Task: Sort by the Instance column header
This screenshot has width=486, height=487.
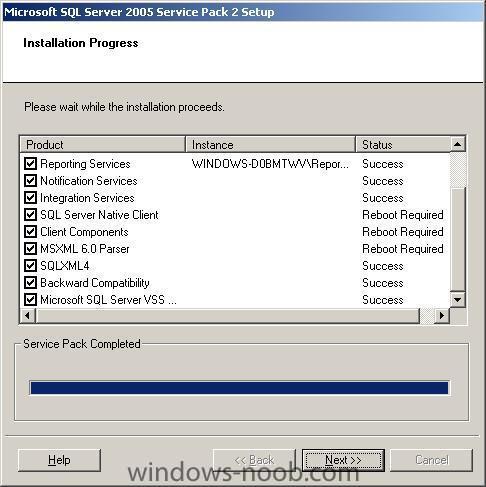Action: [270, 145]
